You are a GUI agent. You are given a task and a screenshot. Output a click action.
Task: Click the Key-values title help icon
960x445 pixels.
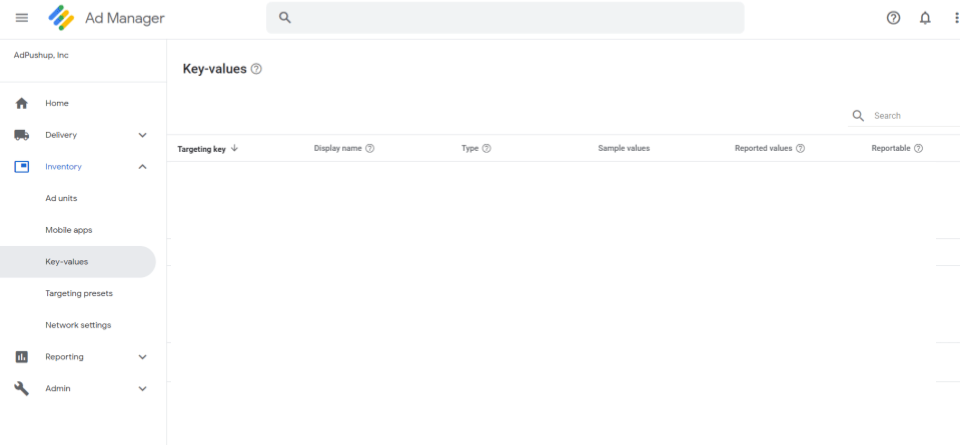[x=257, y=69]
